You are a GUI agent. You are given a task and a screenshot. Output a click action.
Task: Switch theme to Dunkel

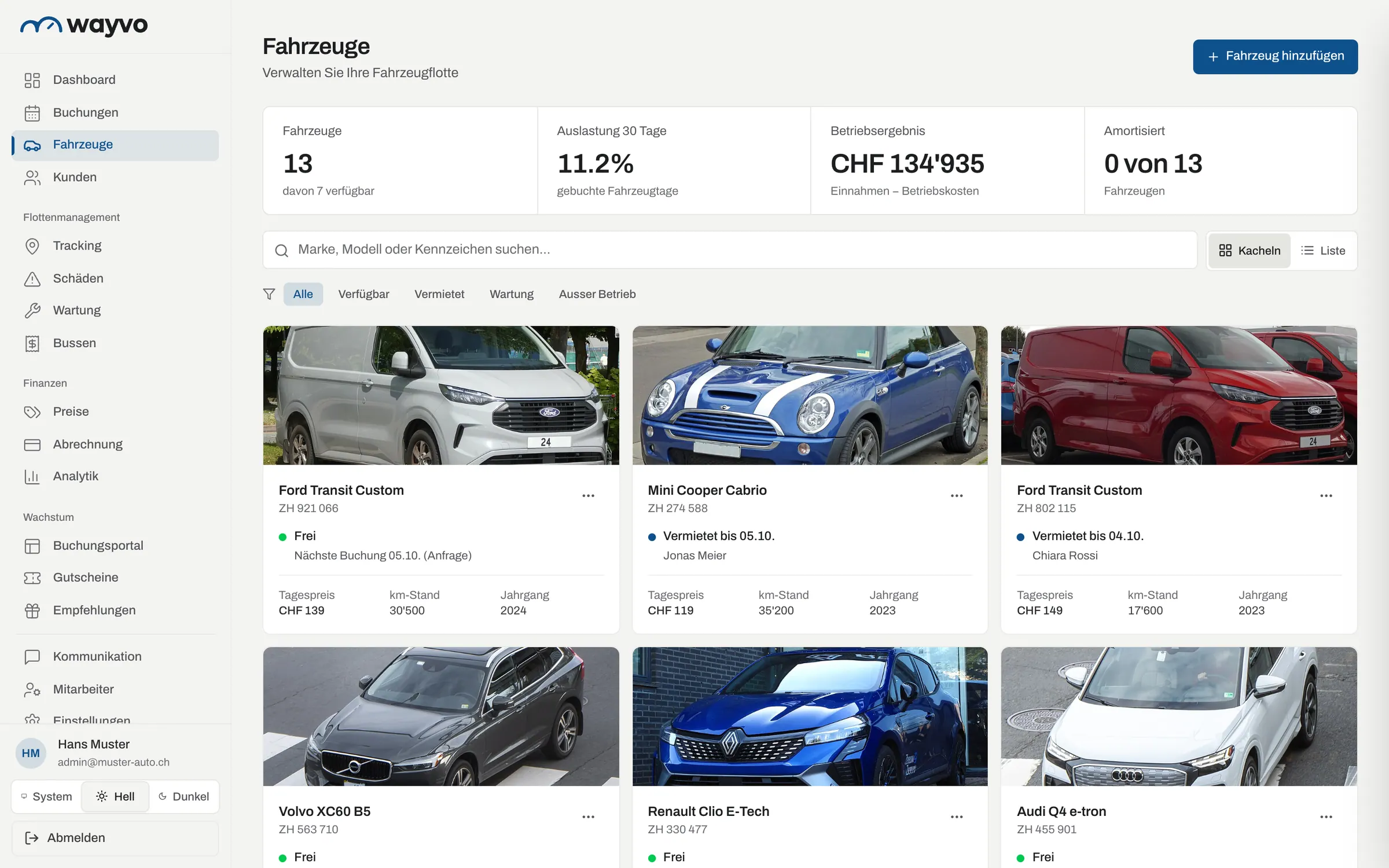pos(183,796)
